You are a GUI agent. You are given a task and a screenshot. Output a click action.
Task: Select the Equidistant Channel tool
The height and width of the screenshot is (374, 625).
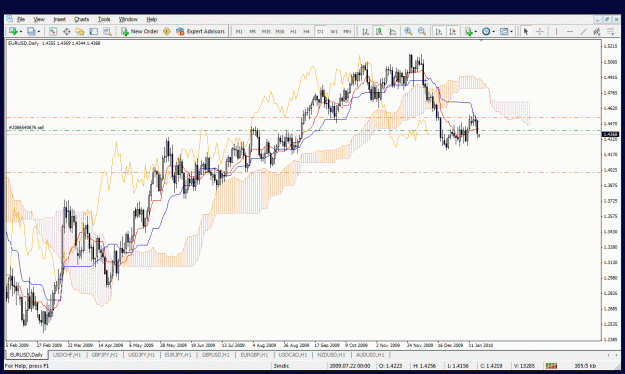(x=597, y=31)
